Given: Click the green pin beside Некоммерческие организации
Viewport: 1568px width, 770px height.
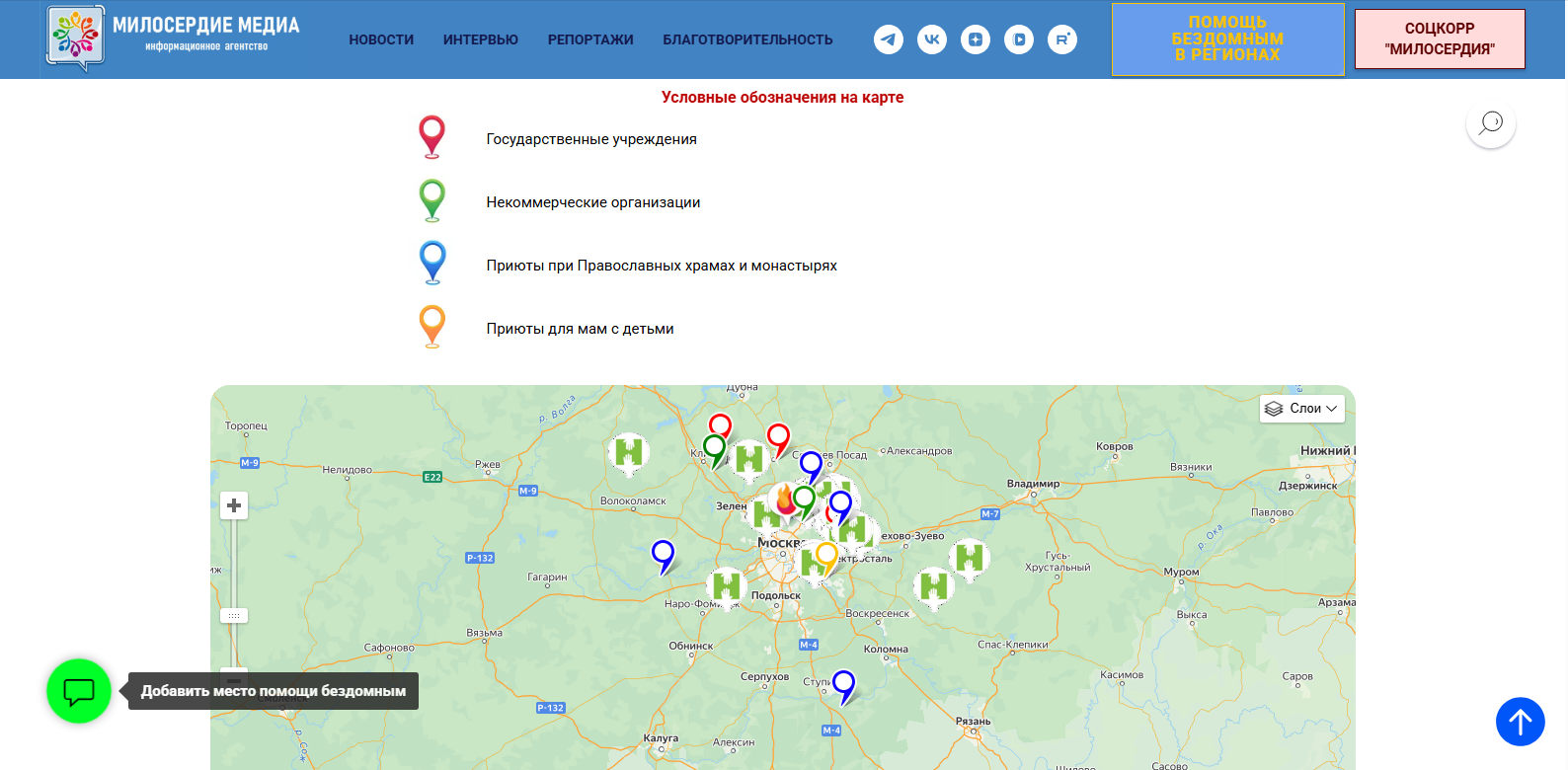Looking at the screenshot, I should [432, 200].
